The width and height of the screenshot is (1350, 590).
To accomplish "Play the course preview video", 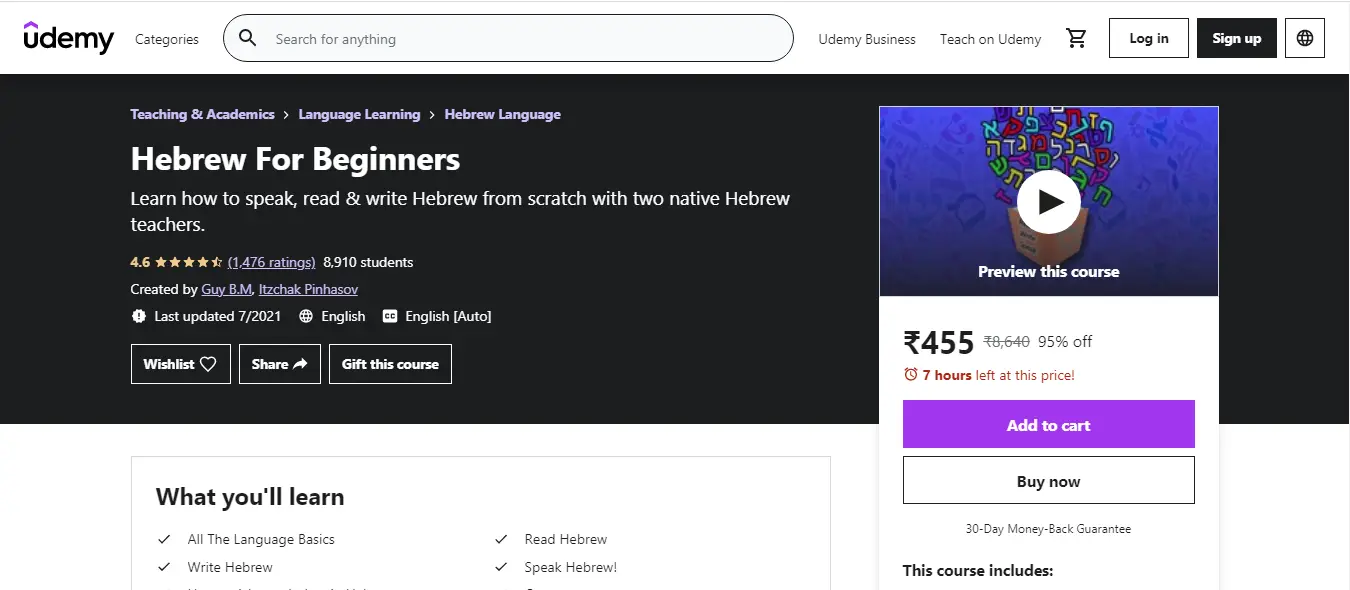I will [x=1048, y=202].
